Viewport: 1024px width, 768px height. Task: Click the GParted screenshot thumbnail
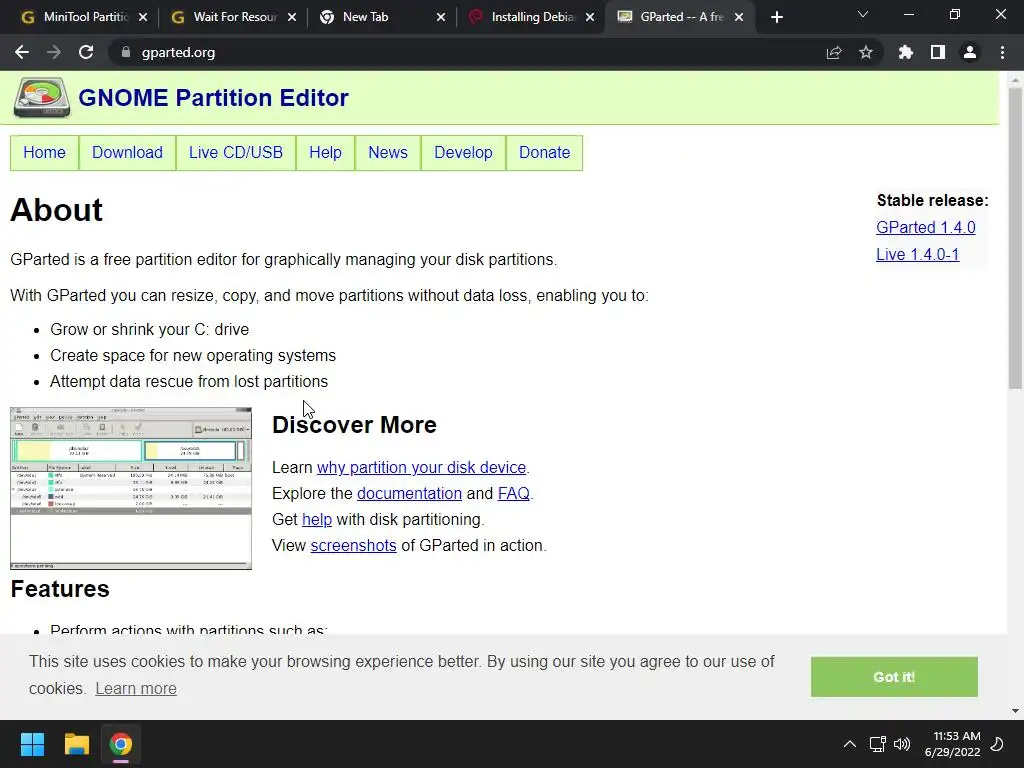[x=131, y=488]
